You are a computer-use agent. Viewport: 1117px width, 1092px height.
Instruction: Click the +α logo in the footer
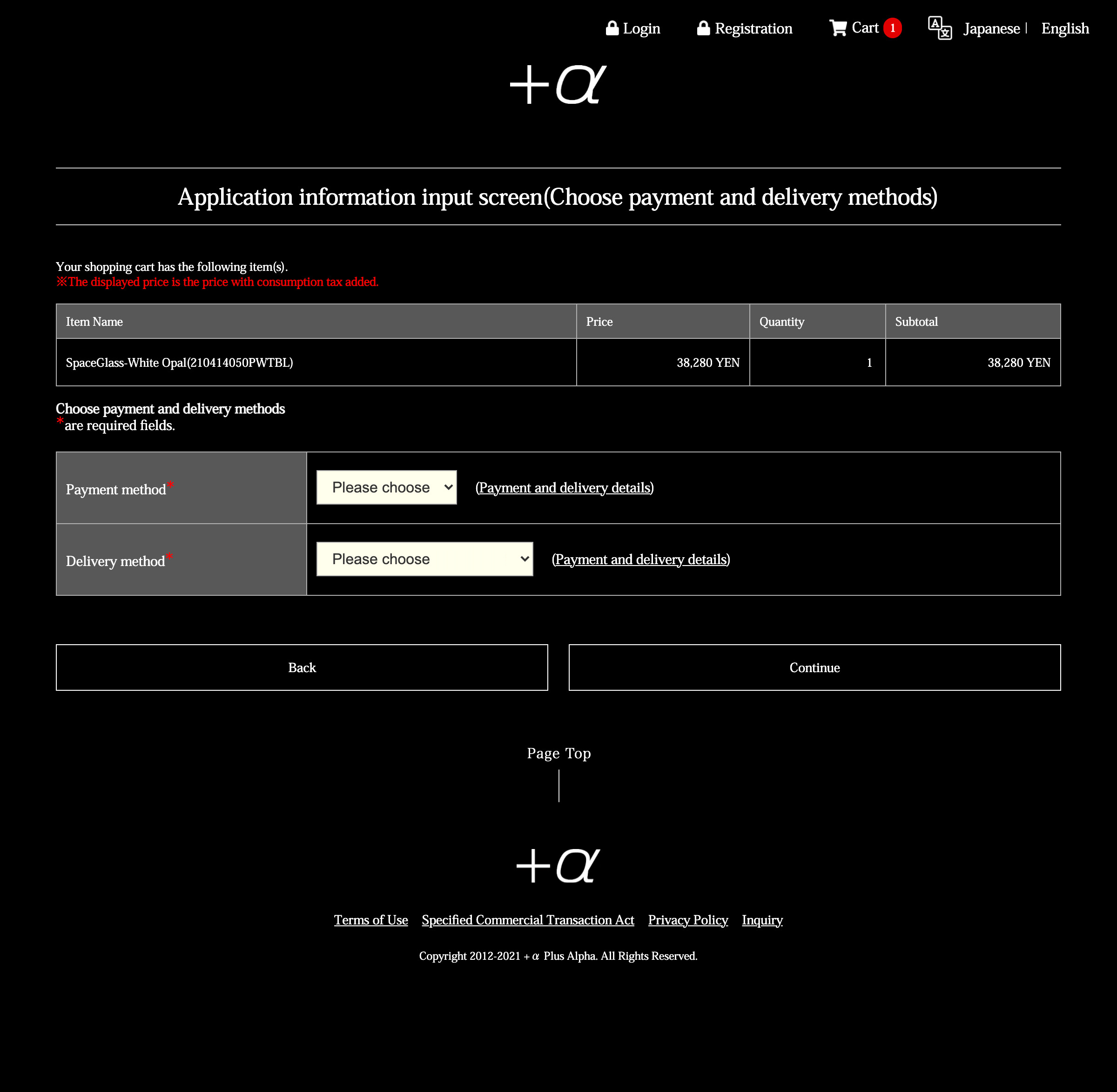pos(558,865)
